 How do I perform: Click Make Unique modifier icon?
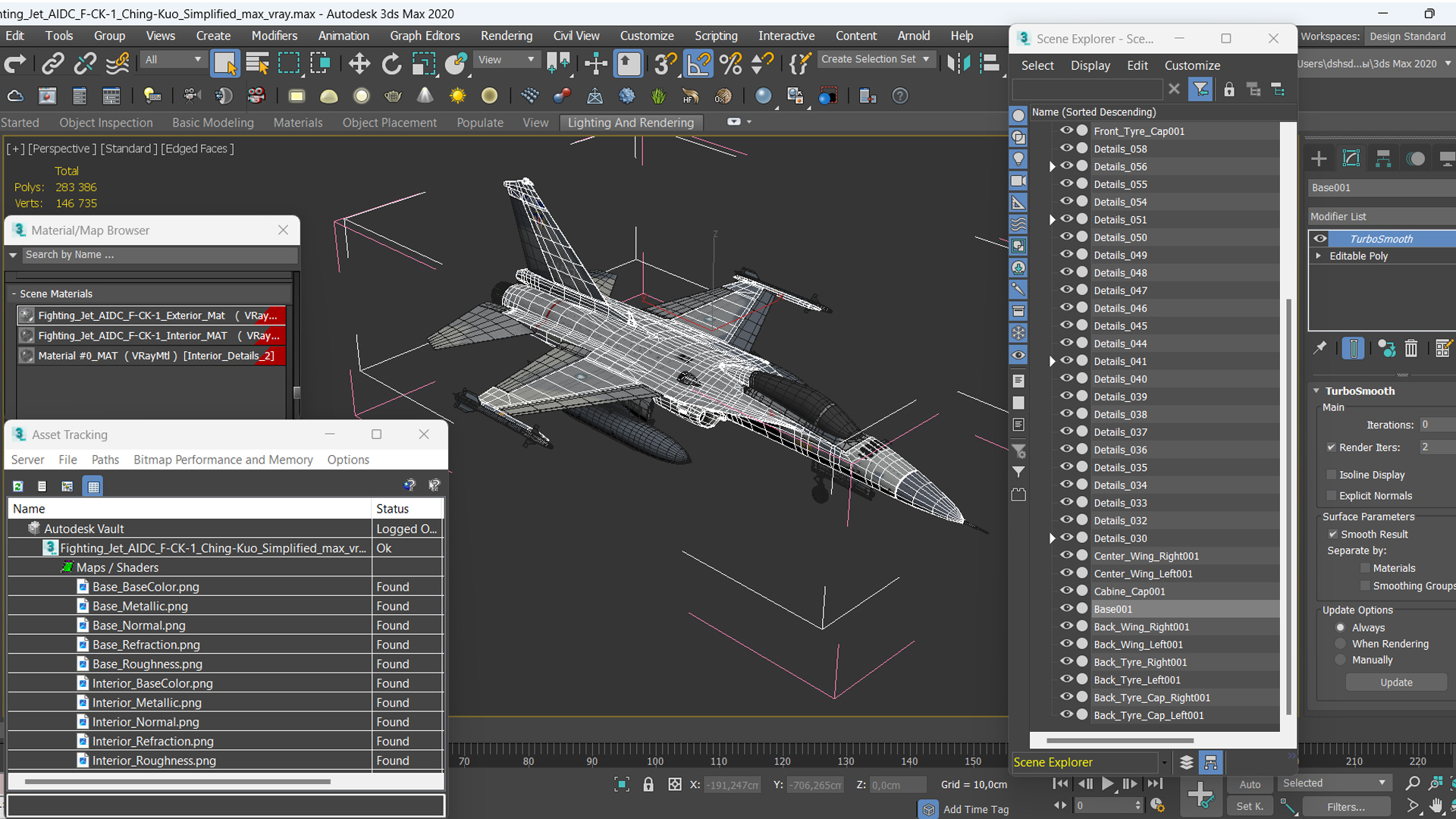click(x=1386, y=348)
